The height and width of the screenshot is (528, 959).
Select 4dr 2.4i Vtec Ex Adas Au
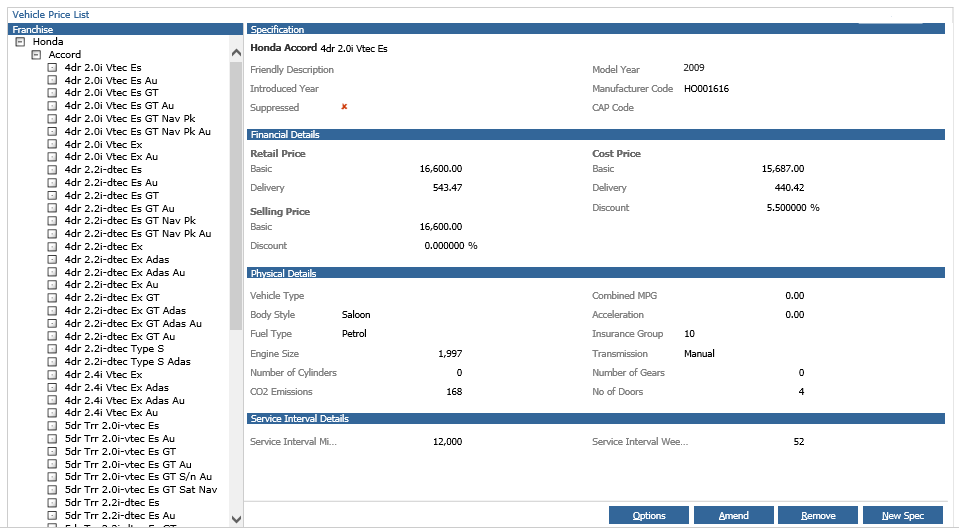coord(125,400)
